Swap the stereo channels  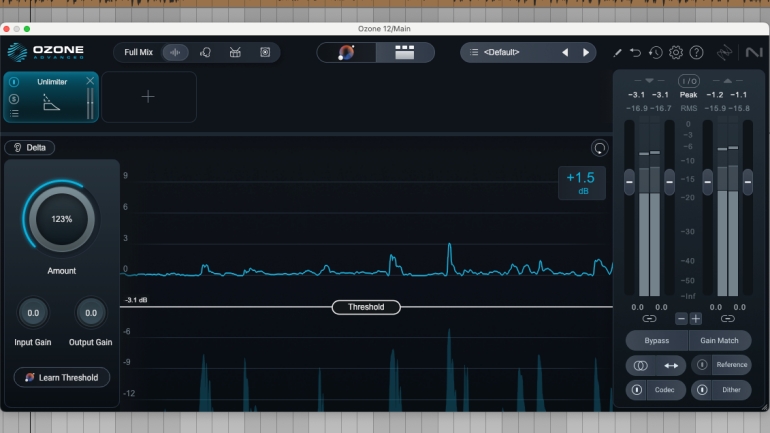(671, 365)
